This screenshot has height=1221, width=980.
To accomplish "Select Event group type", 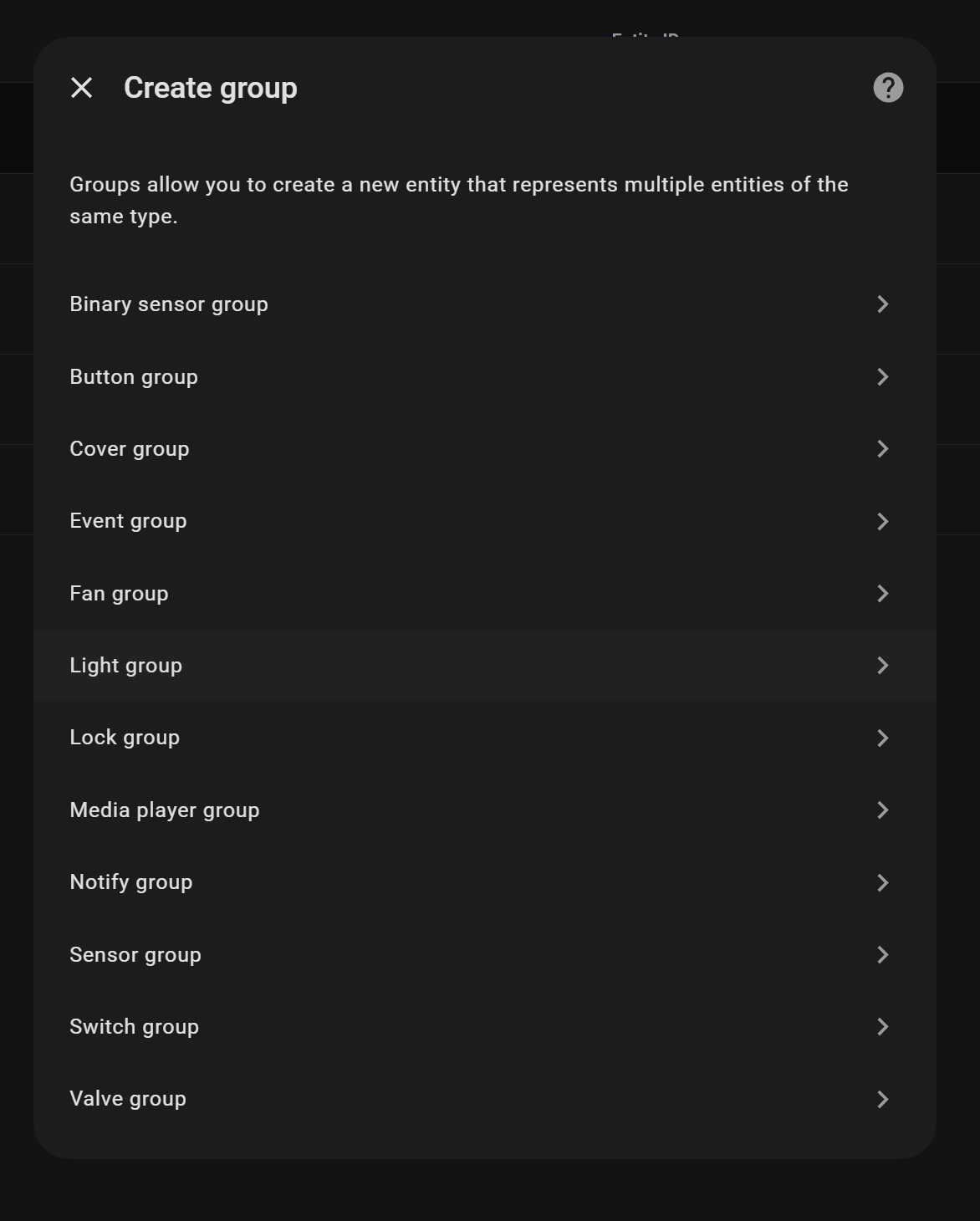I will 128,521.
